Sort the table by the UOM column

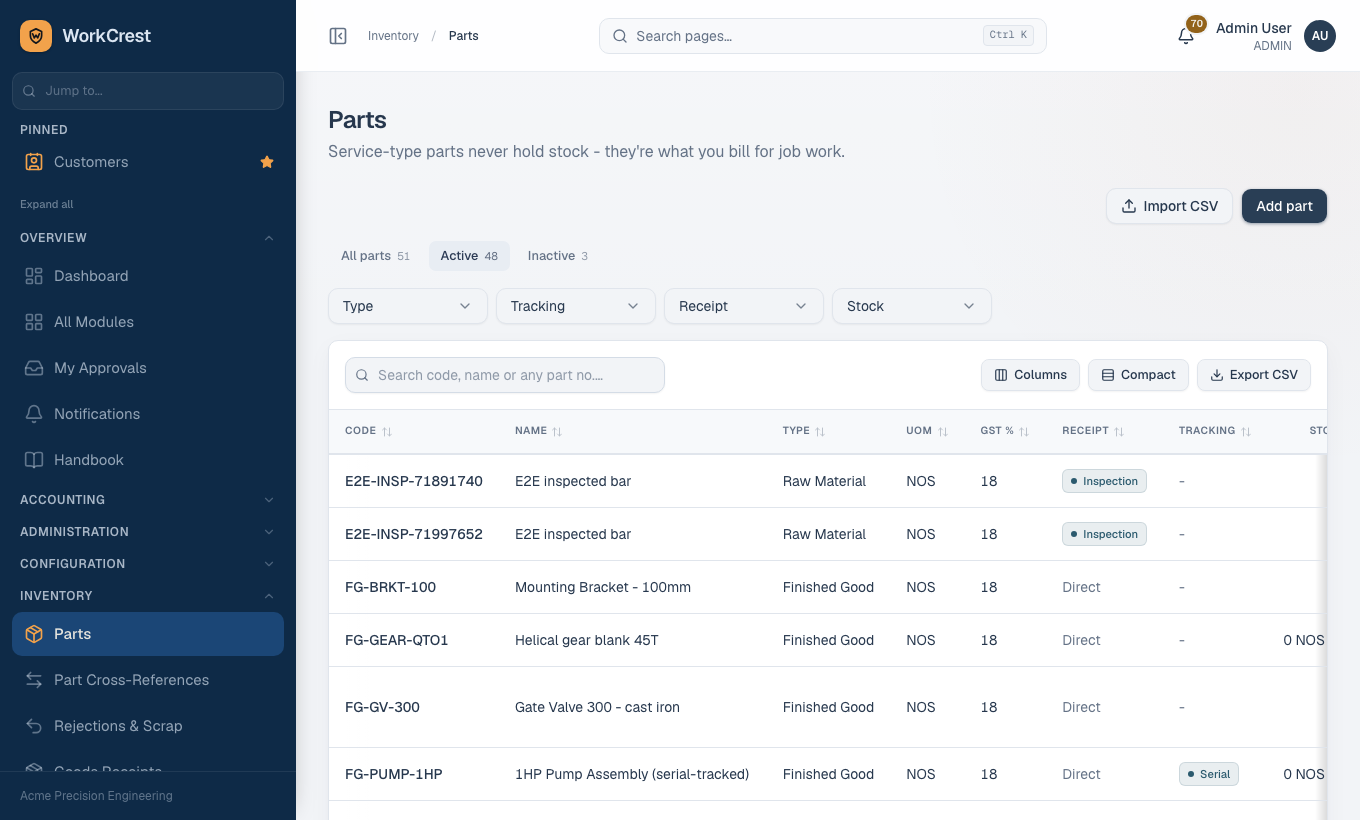pos(927,431)
